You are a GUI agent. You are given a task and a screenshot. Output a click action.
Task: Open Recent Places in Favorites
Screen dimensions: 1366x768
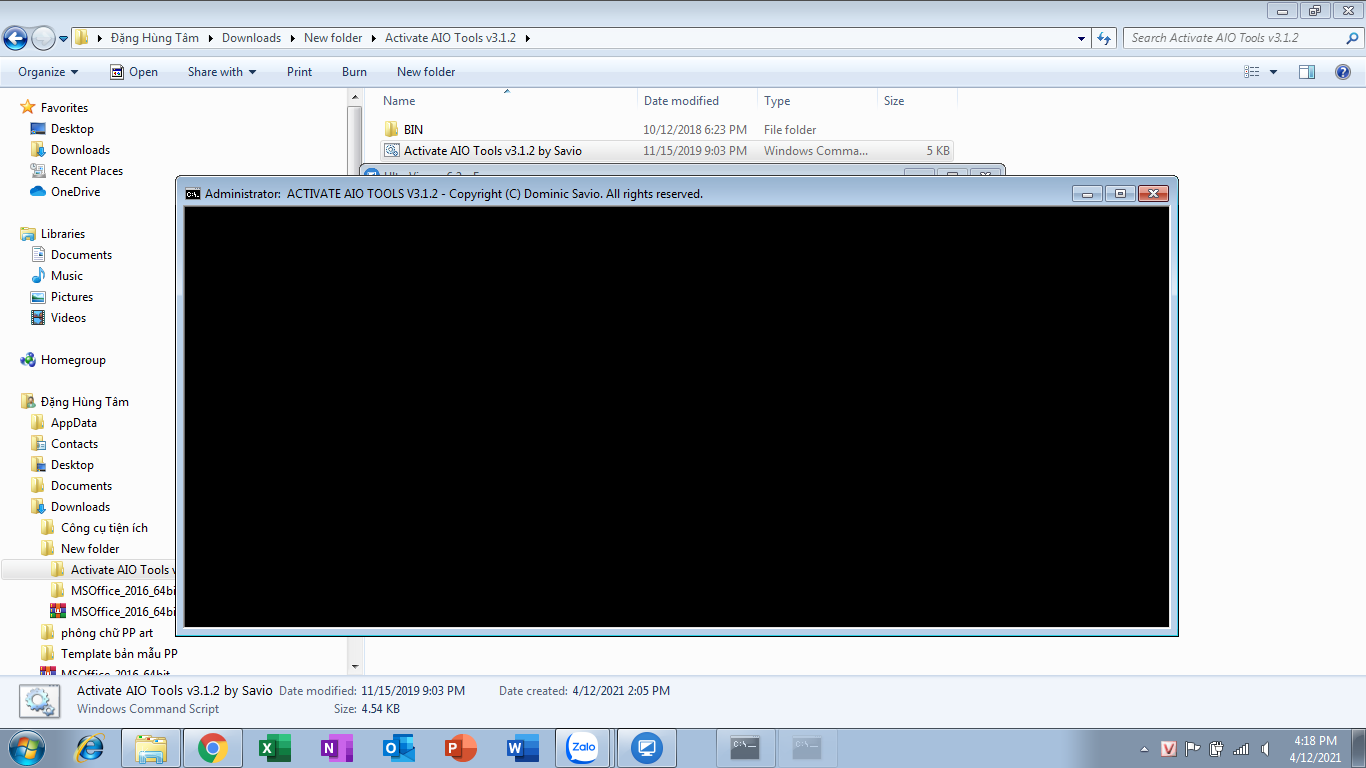tap(87, 171)
